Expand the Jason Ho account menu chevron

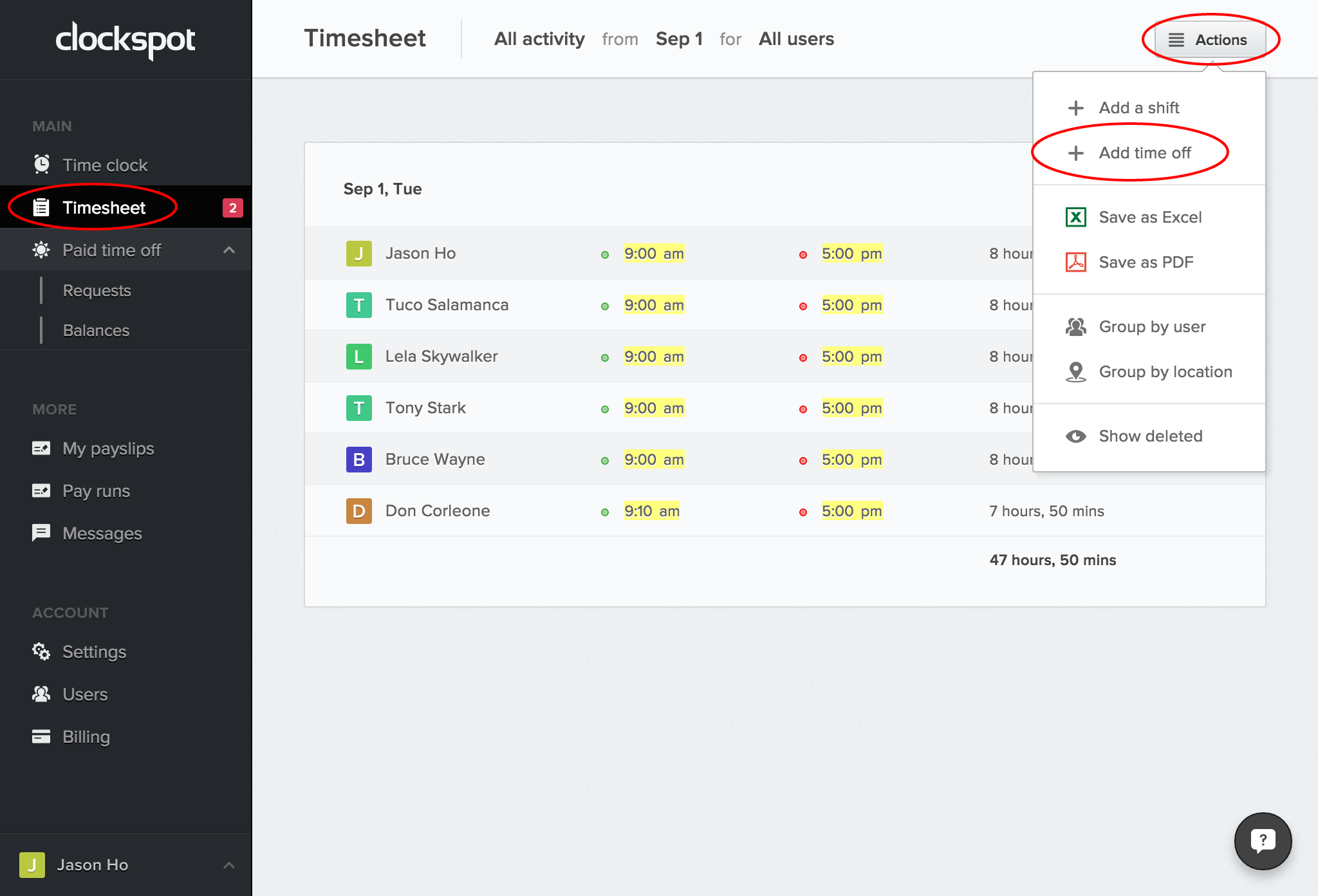click(229, 864)
